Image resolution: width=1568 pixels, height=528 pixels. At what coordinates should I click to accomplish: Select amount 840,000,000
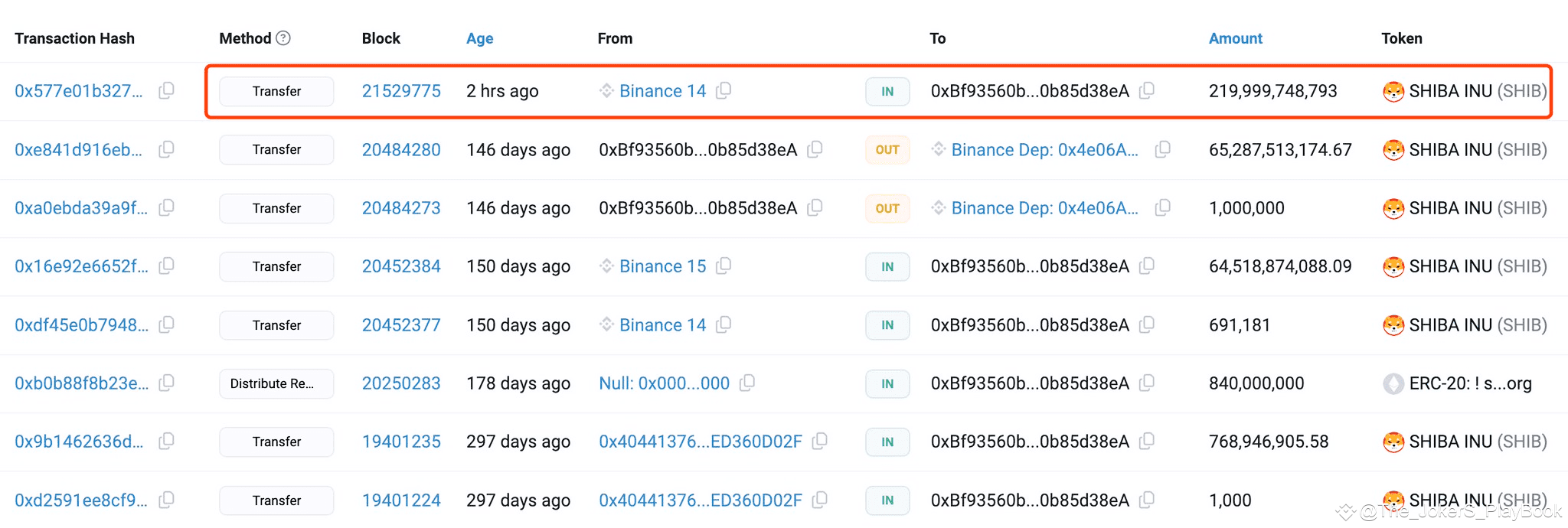(1256, 383)
